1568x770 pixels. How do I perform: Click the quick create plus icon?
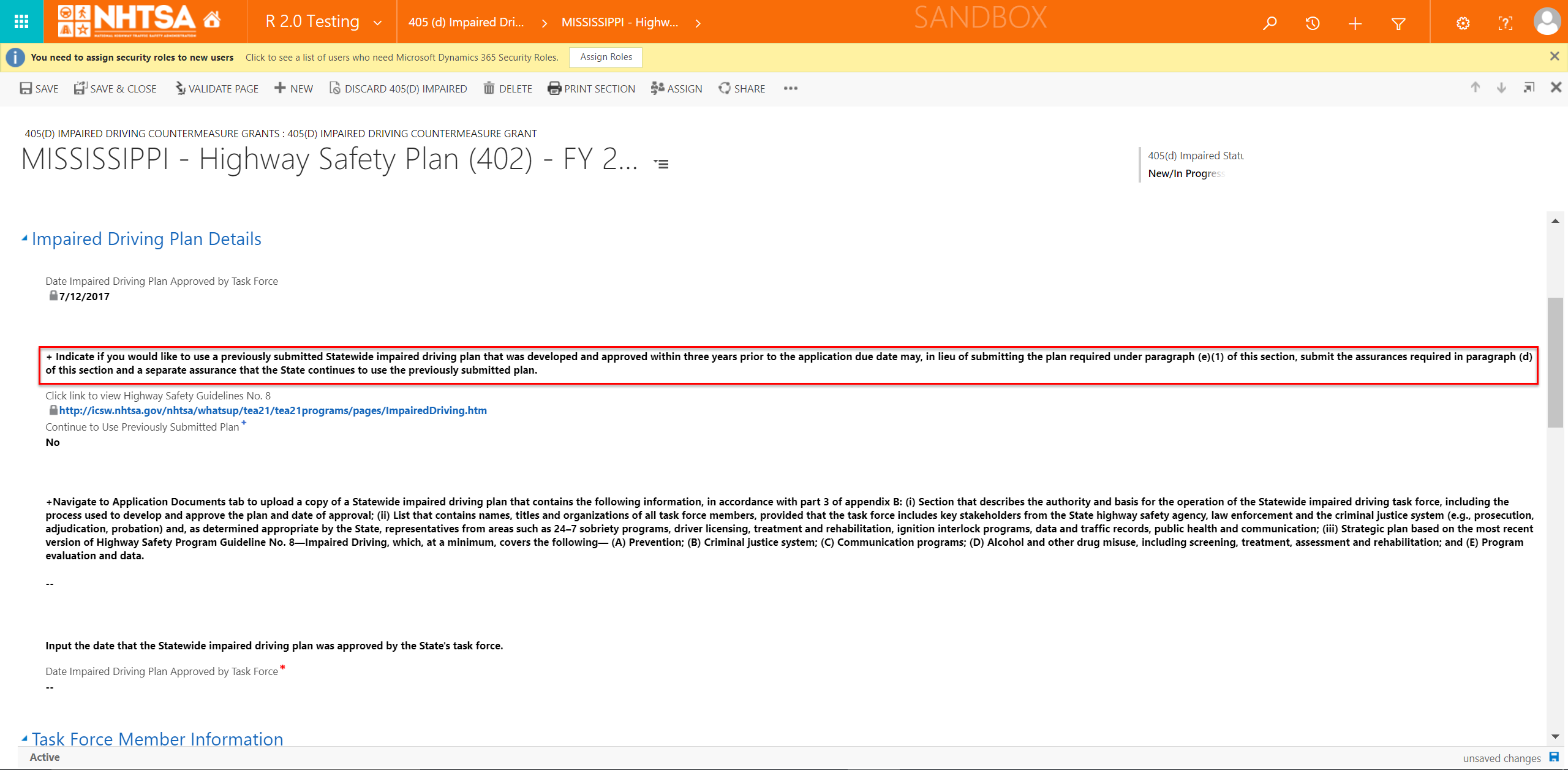1355,23
